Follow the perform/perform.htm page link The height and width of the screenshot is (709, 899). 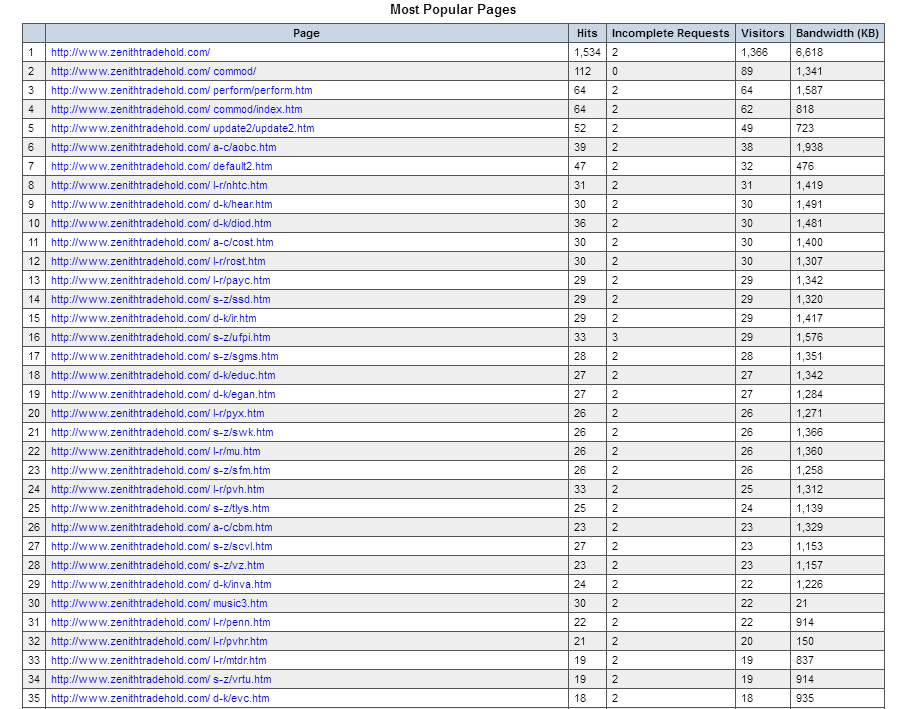coord(182,90)
